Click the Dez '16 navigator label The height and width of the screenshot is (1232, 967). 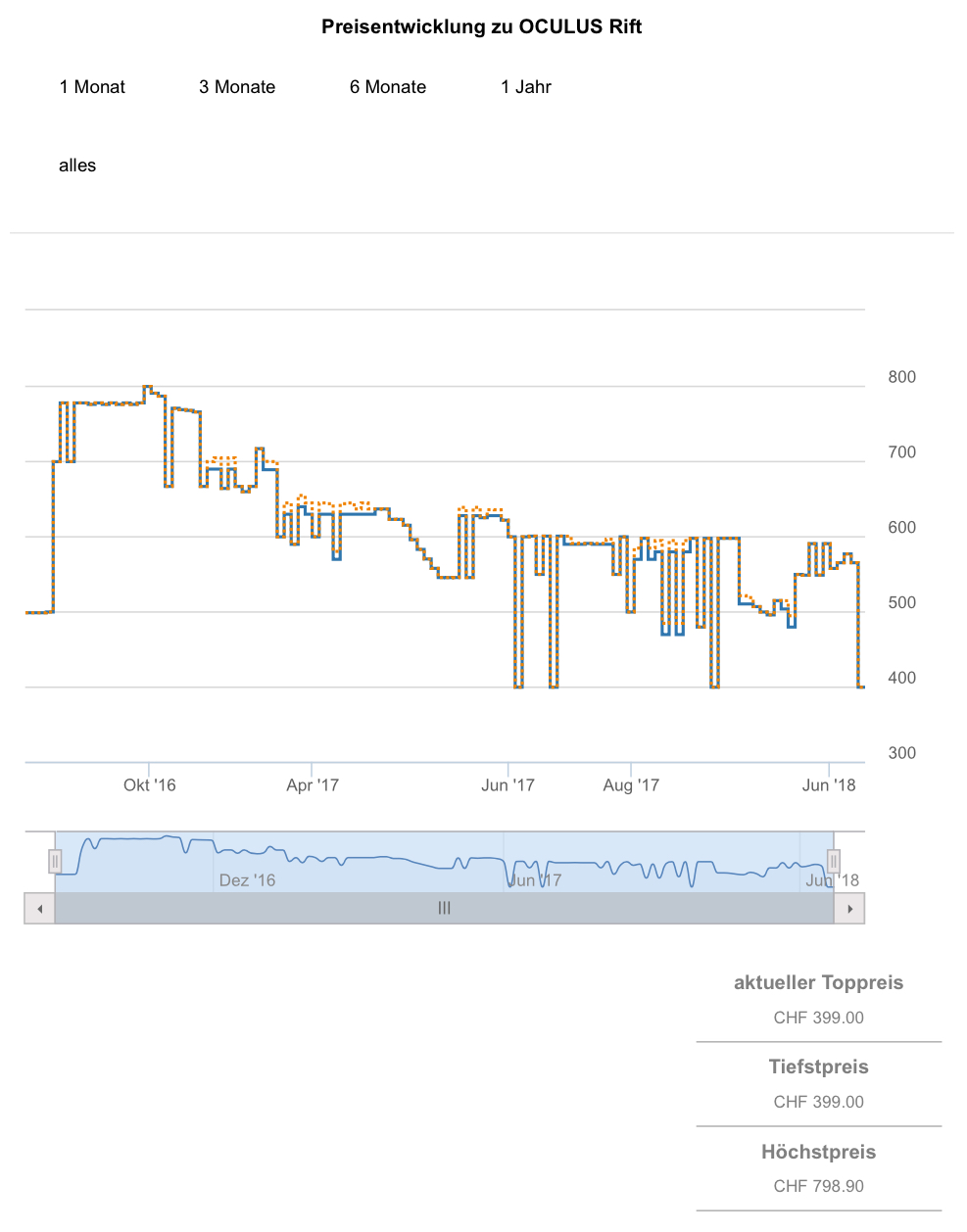coord(247,880)
